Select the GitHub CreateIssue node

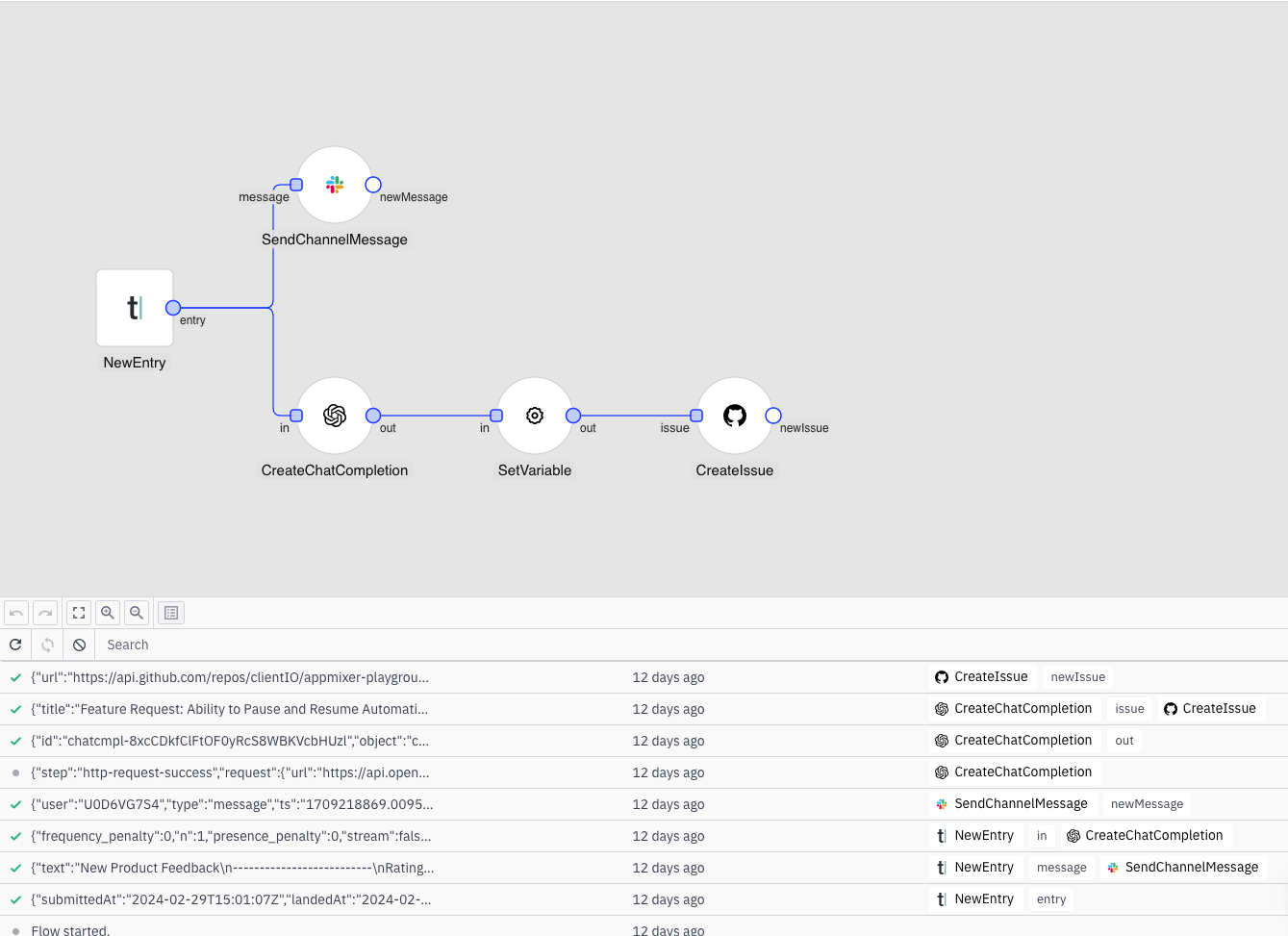735,416
